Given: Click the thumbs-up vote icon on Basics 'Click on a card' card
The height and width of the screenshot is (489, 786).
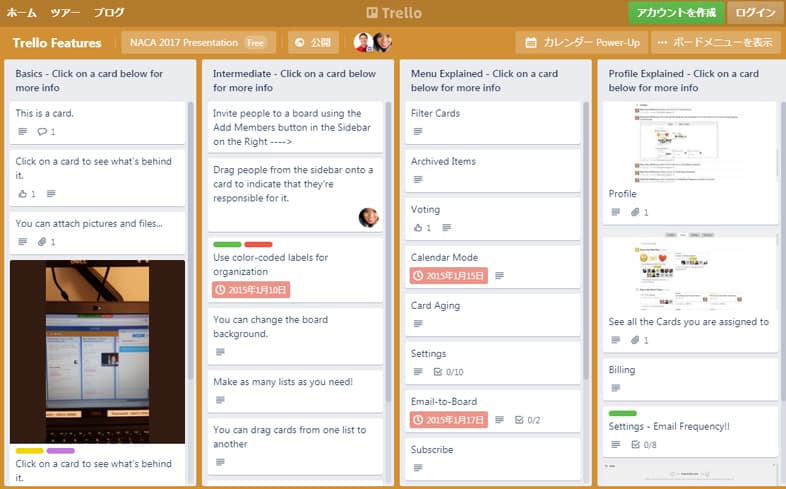Looking at the screenshot, I should coord(23,194).
